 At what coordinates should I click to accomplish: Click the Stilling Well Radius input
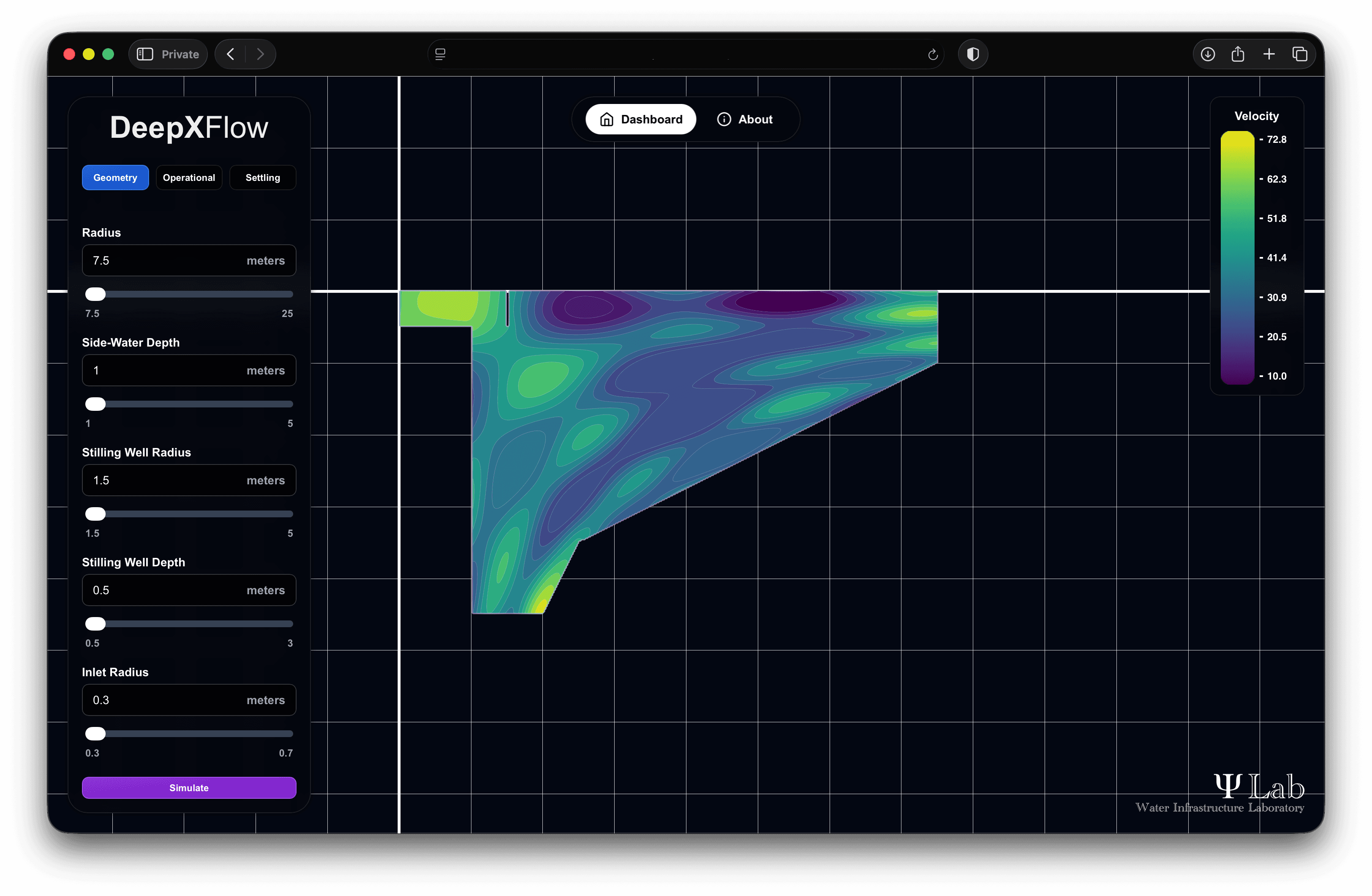click(x=189, y=480)
